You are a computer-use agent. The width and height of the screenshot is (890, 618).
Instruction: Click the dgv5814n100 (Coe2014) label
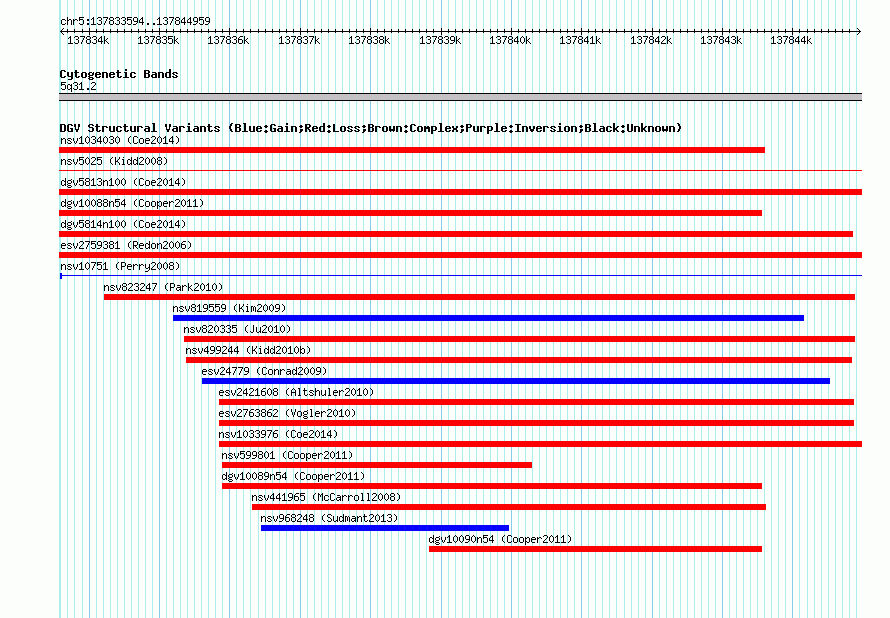coord(123,224)
